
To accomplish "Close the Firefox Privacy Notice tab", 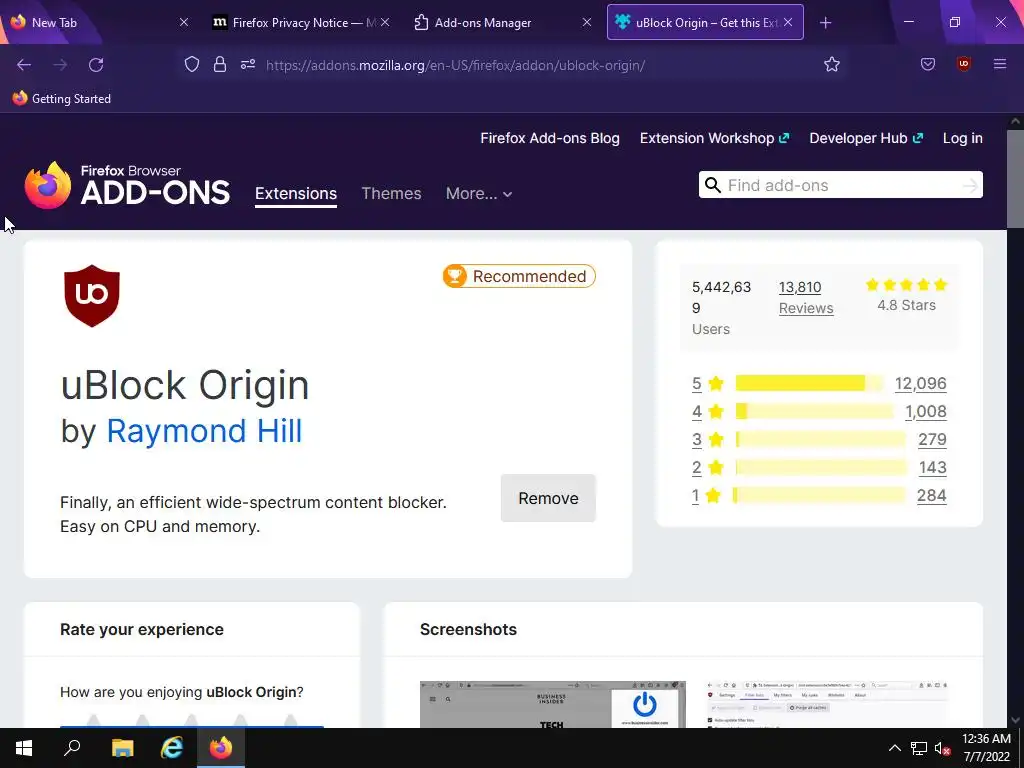I will tap(385, 22).
